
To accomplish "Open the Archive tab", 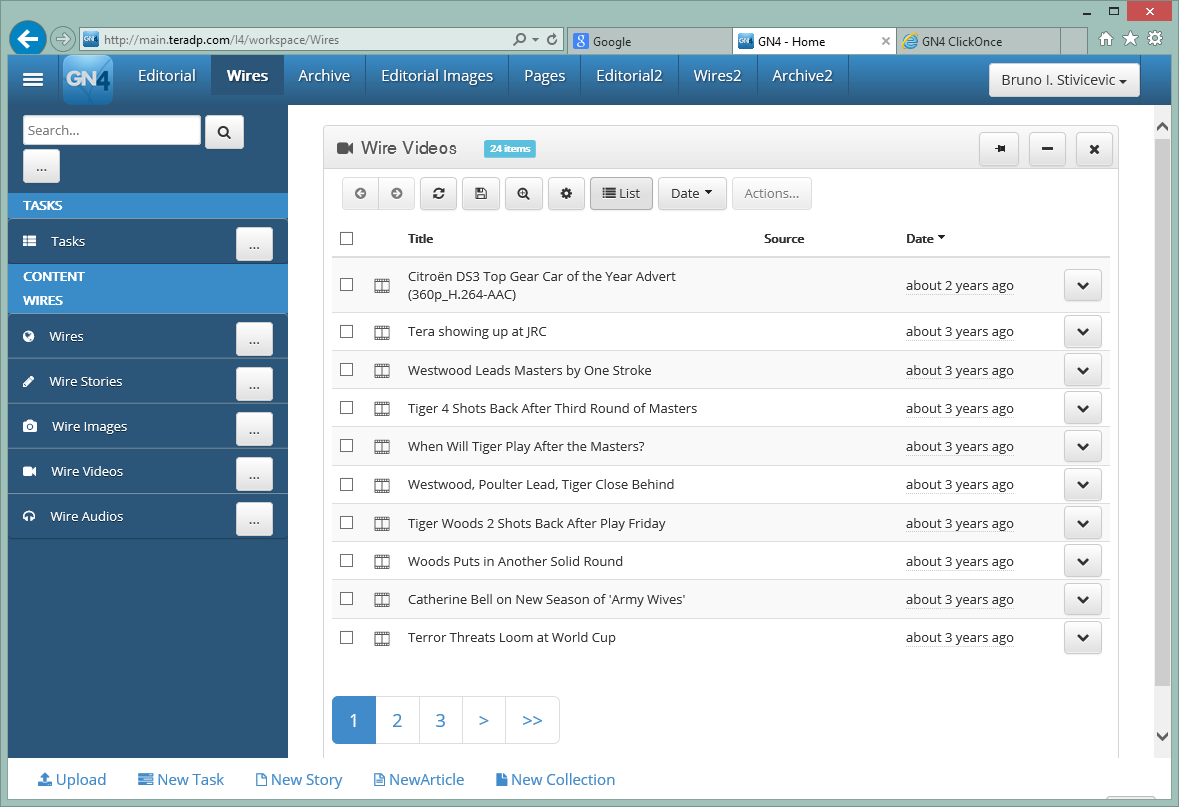I will 324,76.
